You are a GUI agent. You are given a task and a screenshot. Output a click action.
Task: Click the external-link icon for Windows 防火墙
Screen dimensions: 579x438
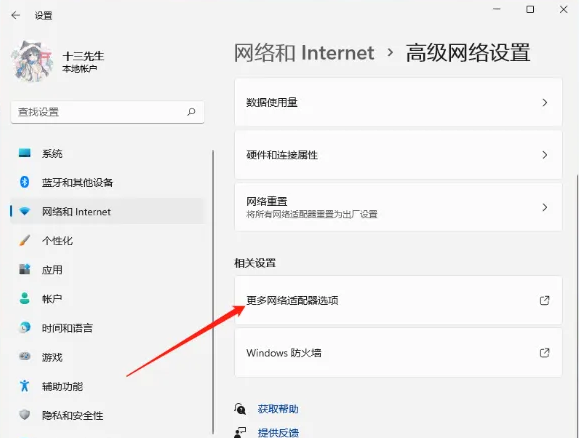[544, 353]
